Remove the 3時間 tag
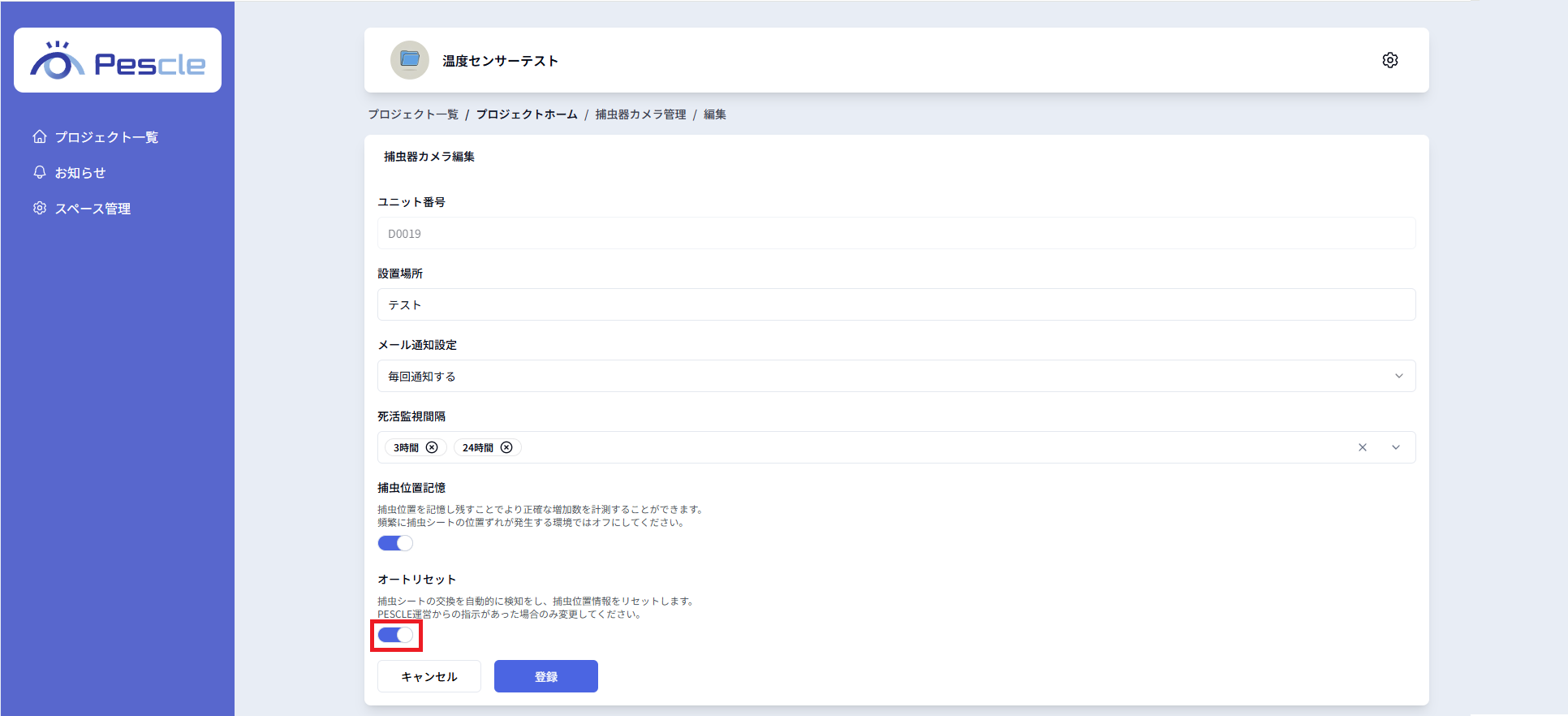 [432, 447]
